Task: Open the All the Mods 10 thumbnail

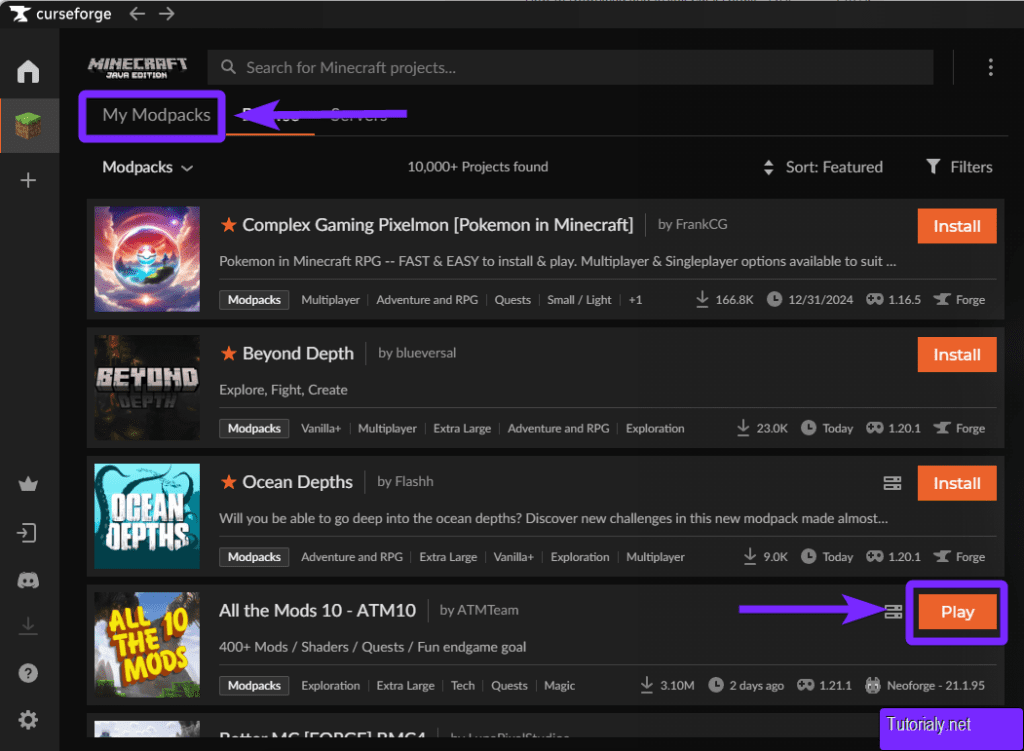Action: pos(147,645)
